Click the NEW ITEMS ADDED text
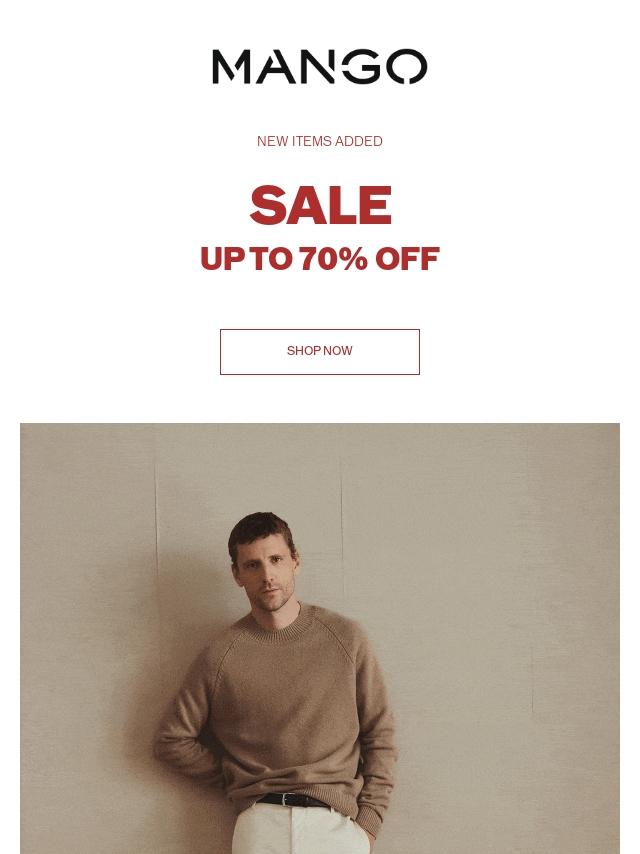 point(320,141)
